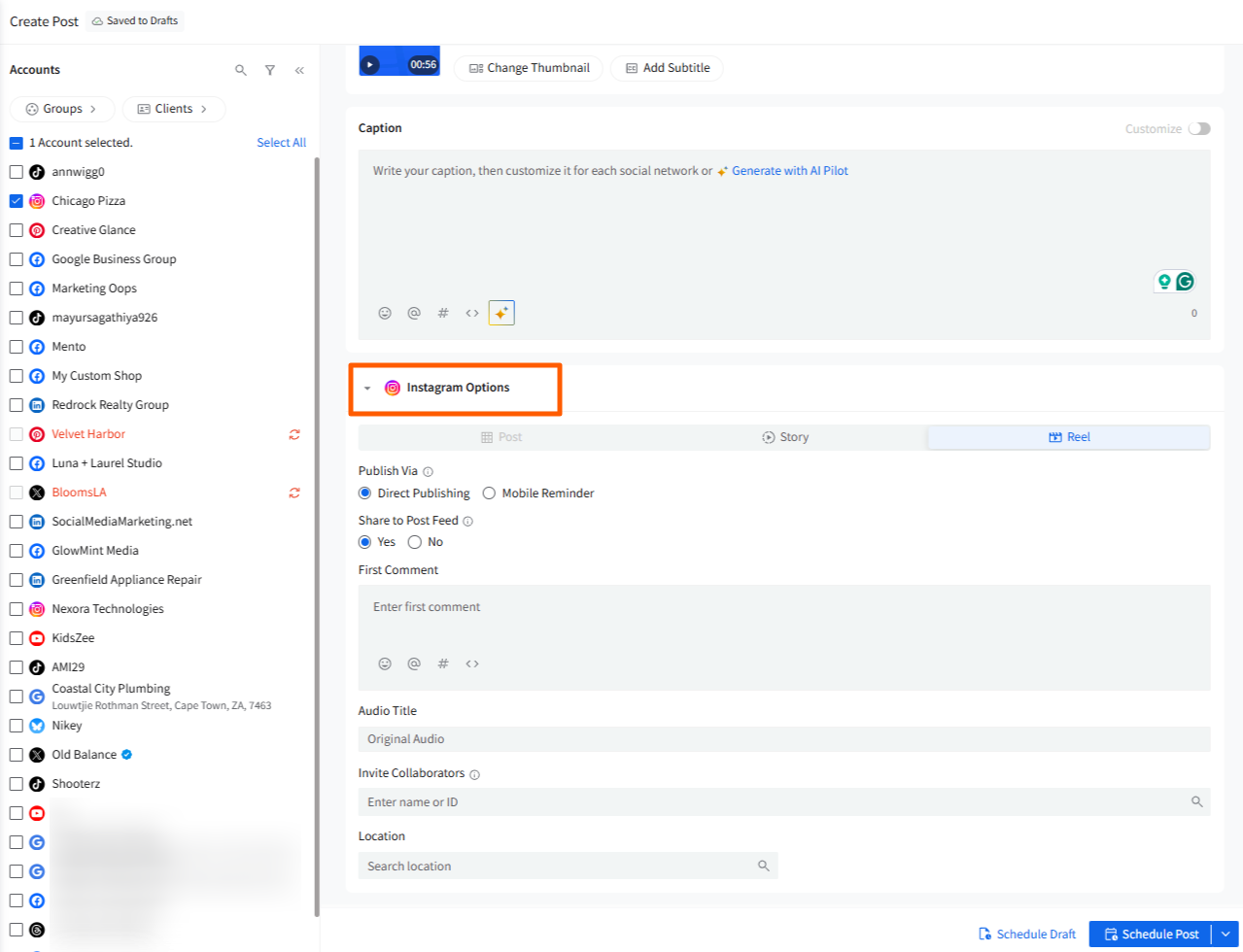This screenshot has height=952, width=1243.
Task: Open the Clients dropdown
Action: [174, 109]
